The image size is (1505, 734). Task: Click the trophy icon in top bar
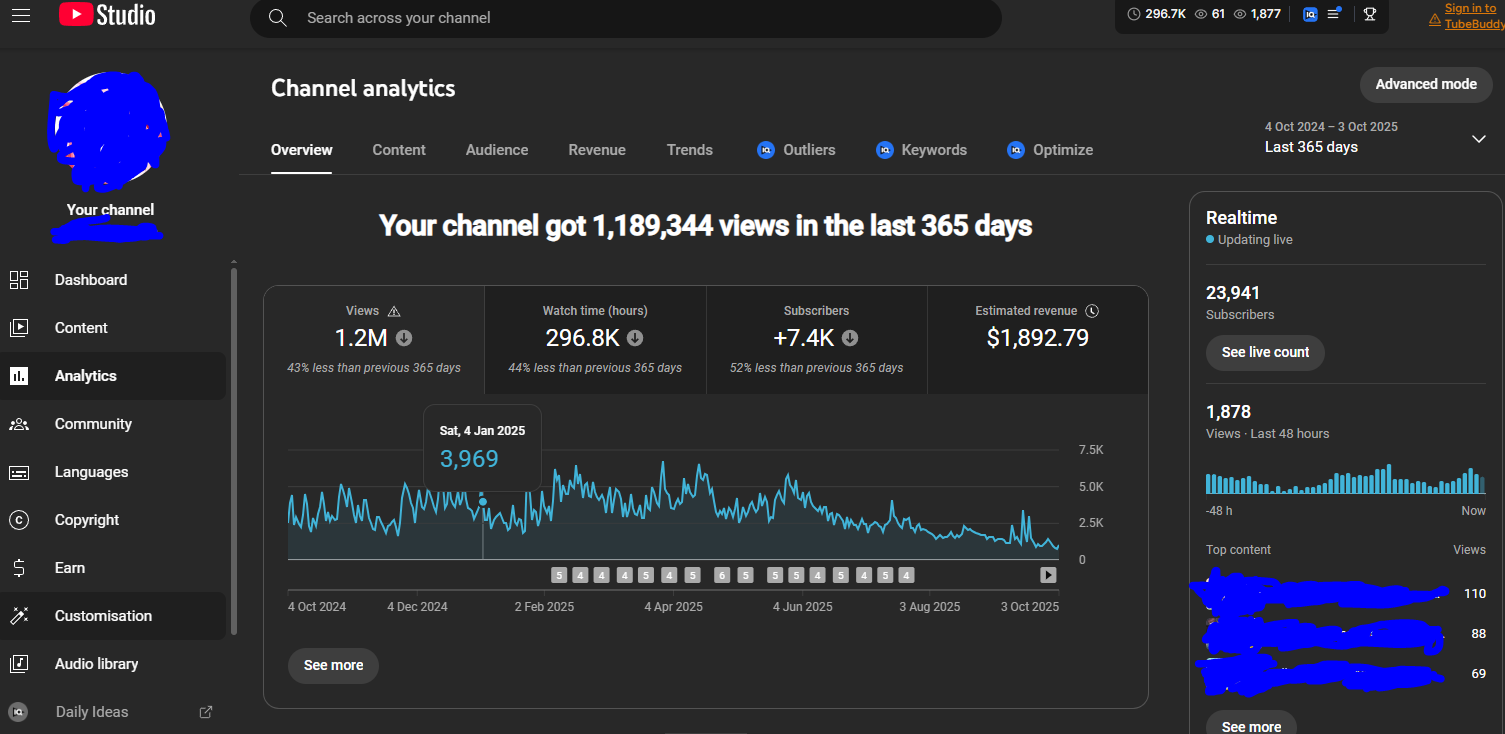[x=1369, y=14]
